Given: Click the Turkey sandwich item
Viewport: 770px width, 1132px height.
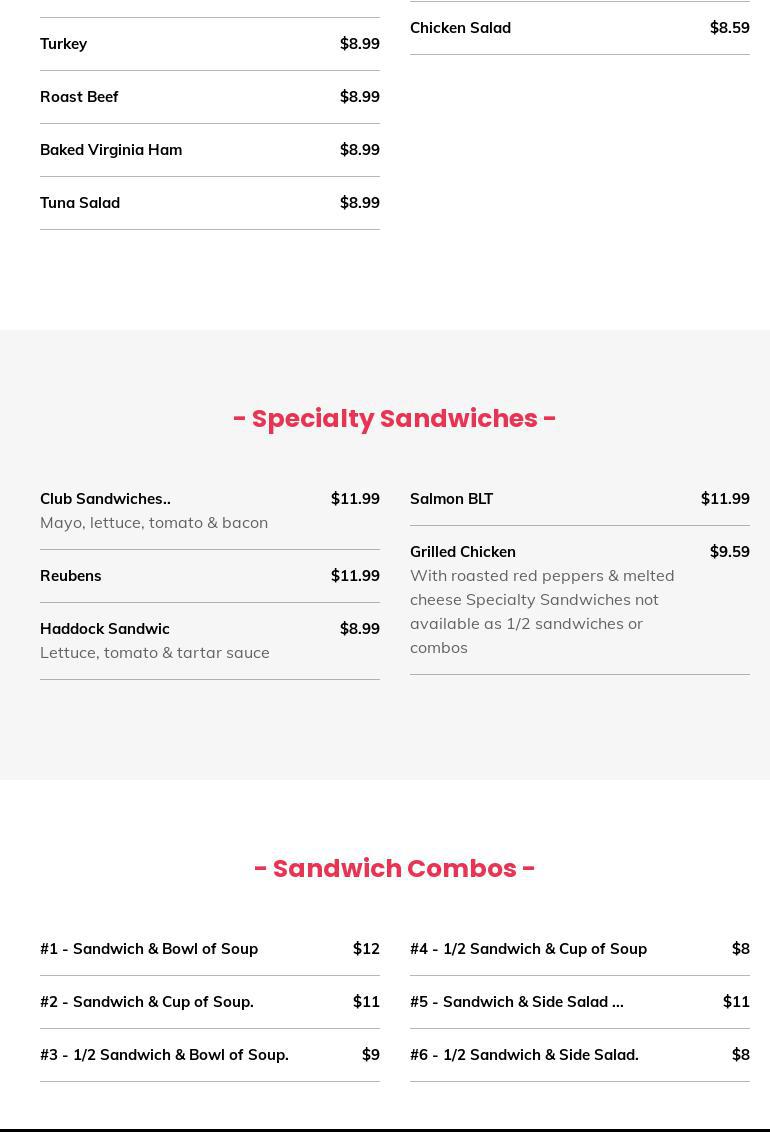Looking at the screenshot, I should click(64, 44).
